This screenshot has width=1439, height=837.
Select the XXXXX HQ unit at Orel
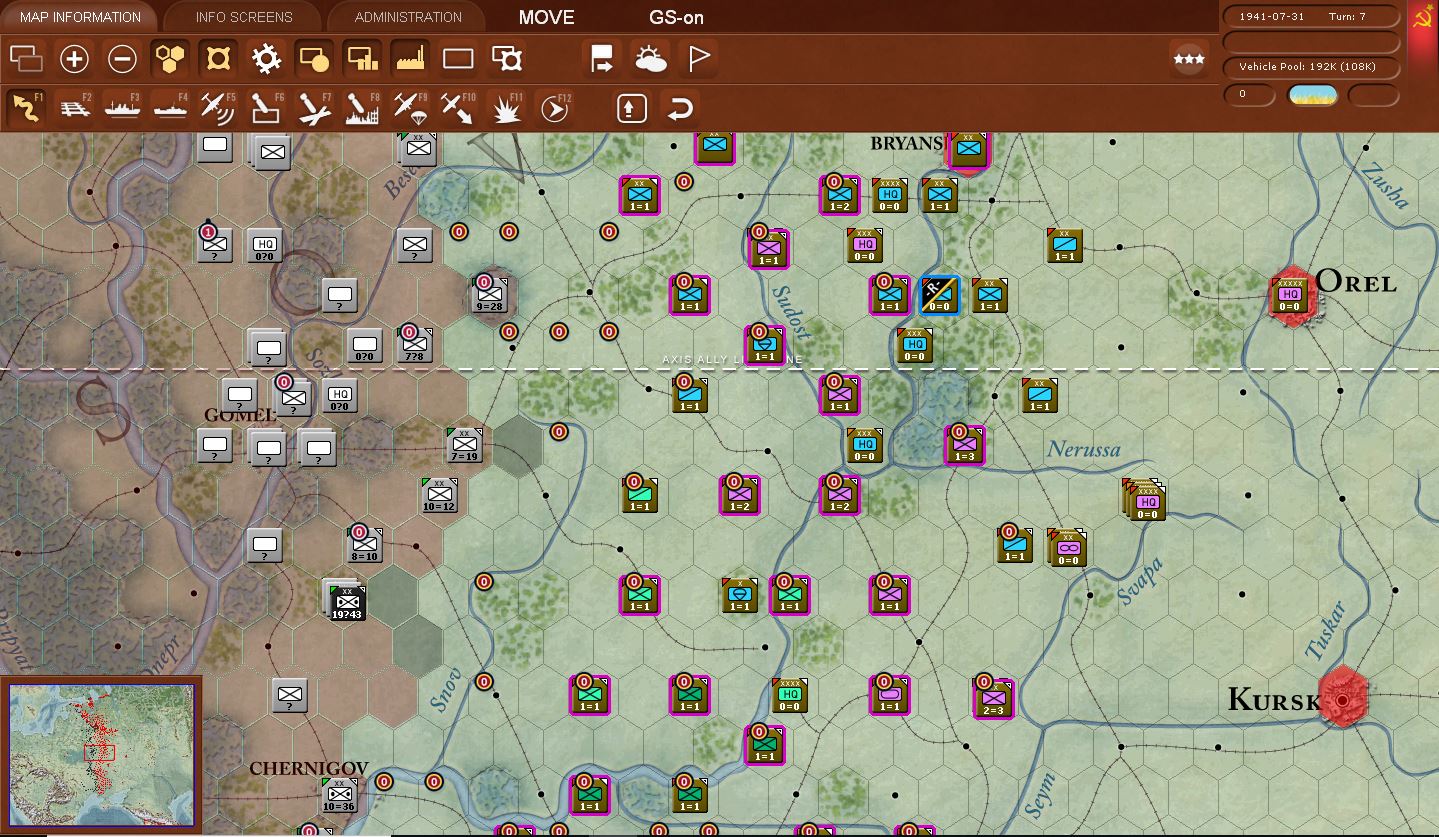(1290, 295)
